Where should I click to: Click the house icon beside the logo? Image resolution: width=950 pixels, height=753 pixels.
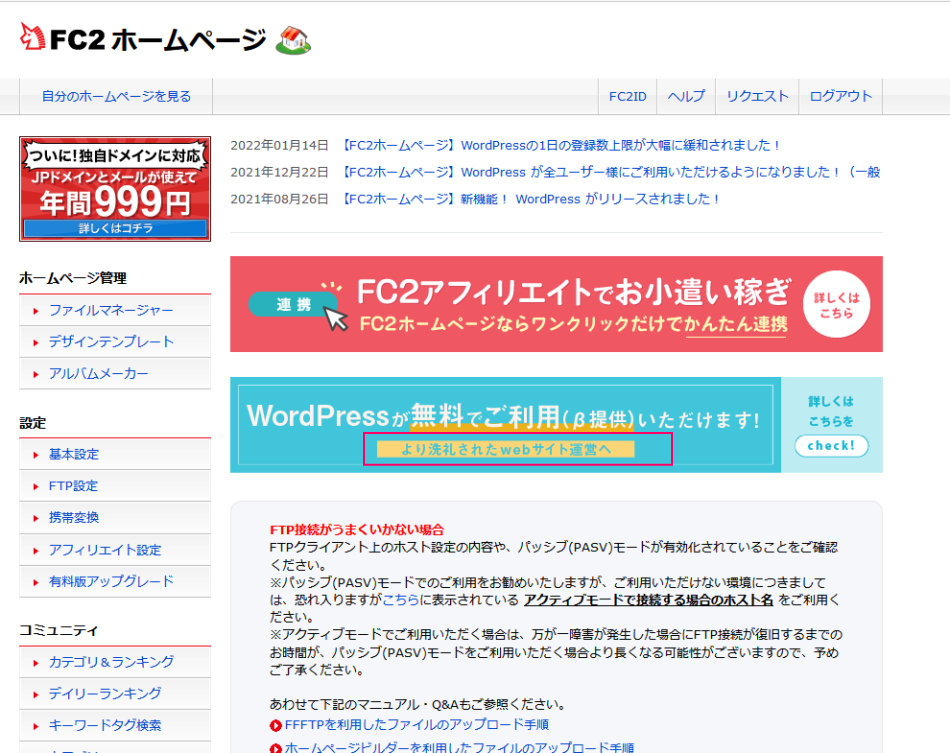coord(293,41)
